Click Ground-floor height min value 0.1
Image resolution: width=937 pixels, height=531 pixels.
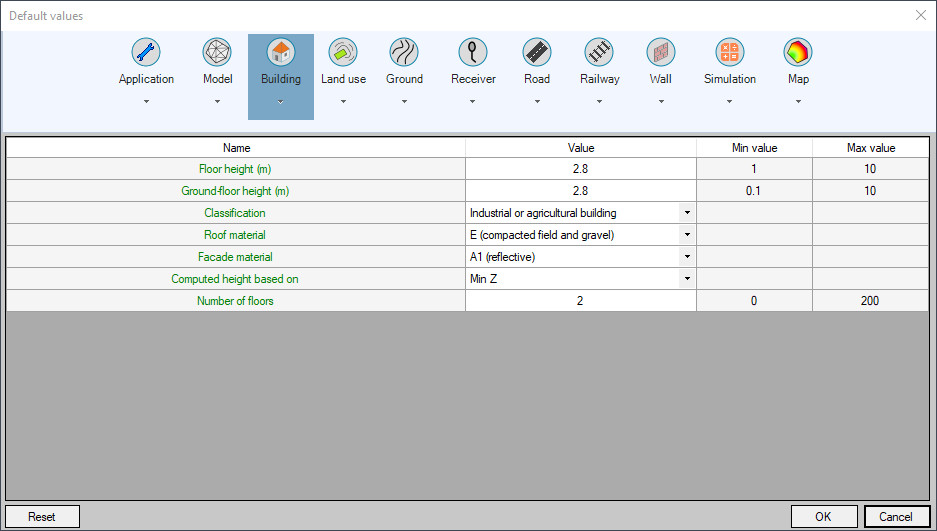pyautogui.click(x=754, y=191)
